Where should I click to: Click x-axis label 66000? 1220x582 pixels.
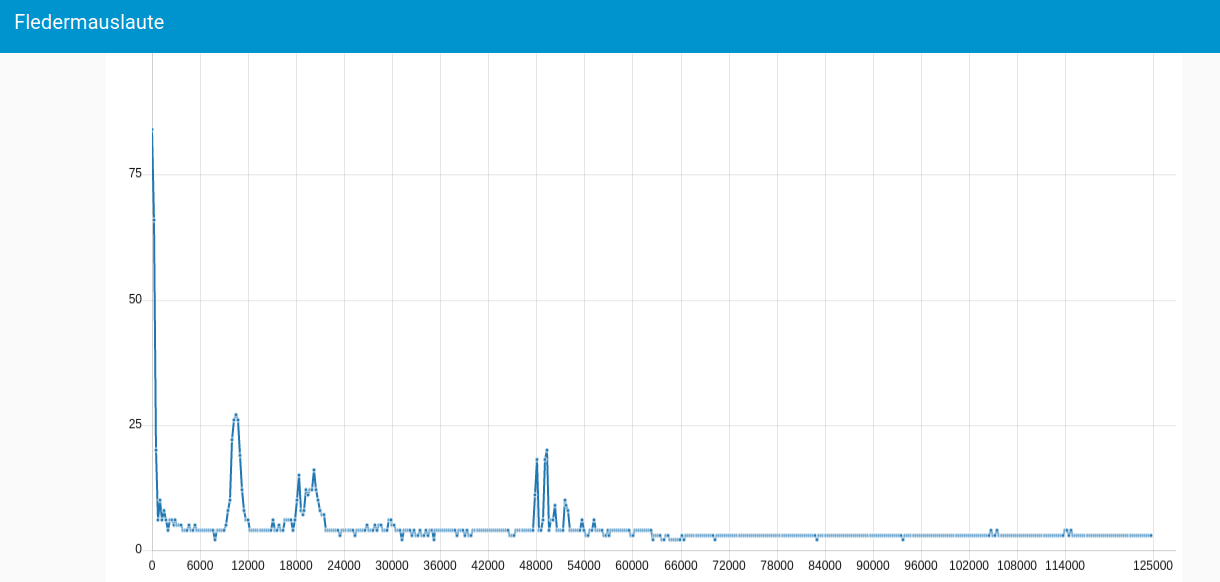[x=681, y=566]
